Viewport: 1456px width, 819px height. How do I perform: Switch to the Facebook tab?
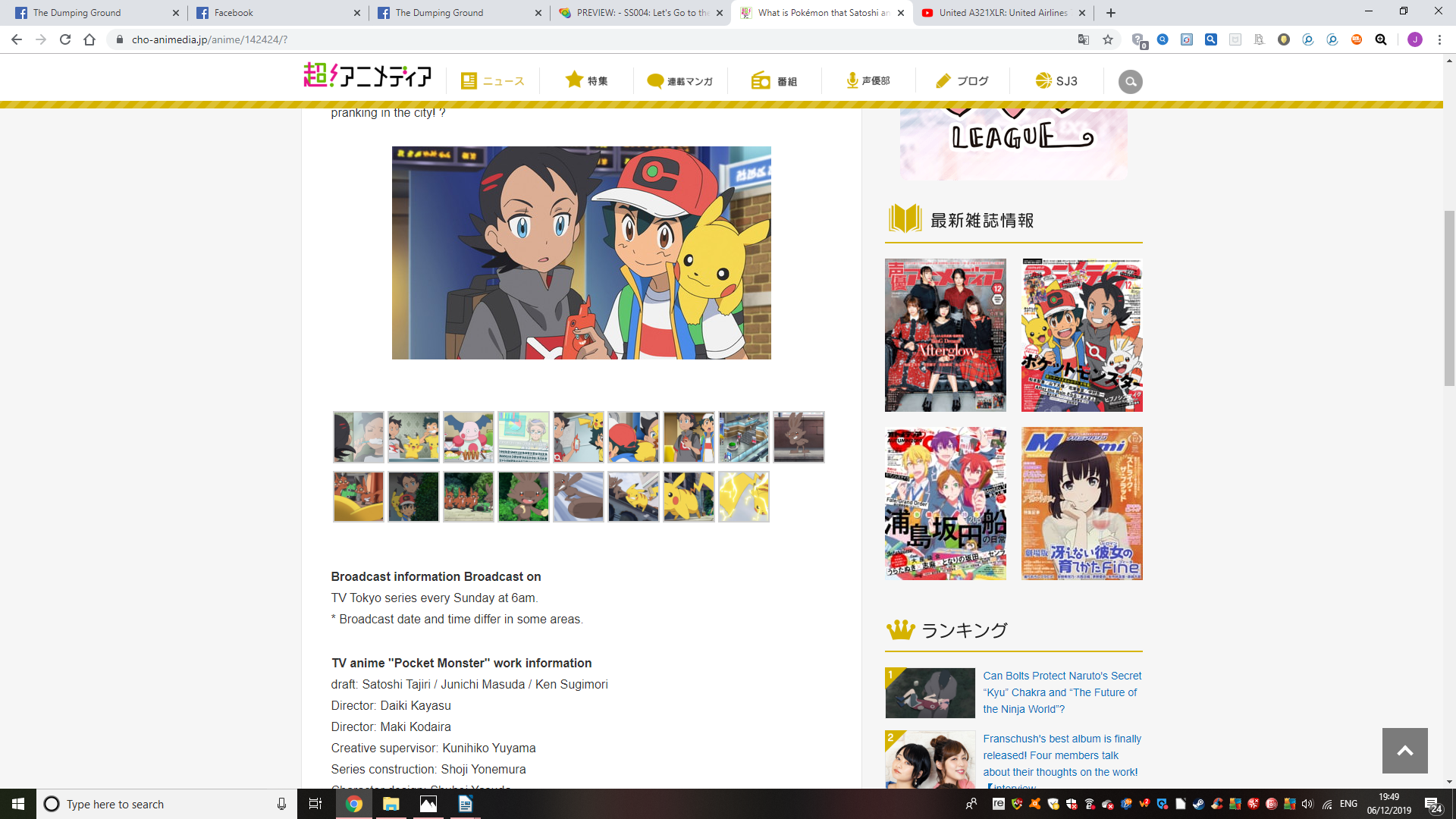pyautogui.click(x=277, y=13)
